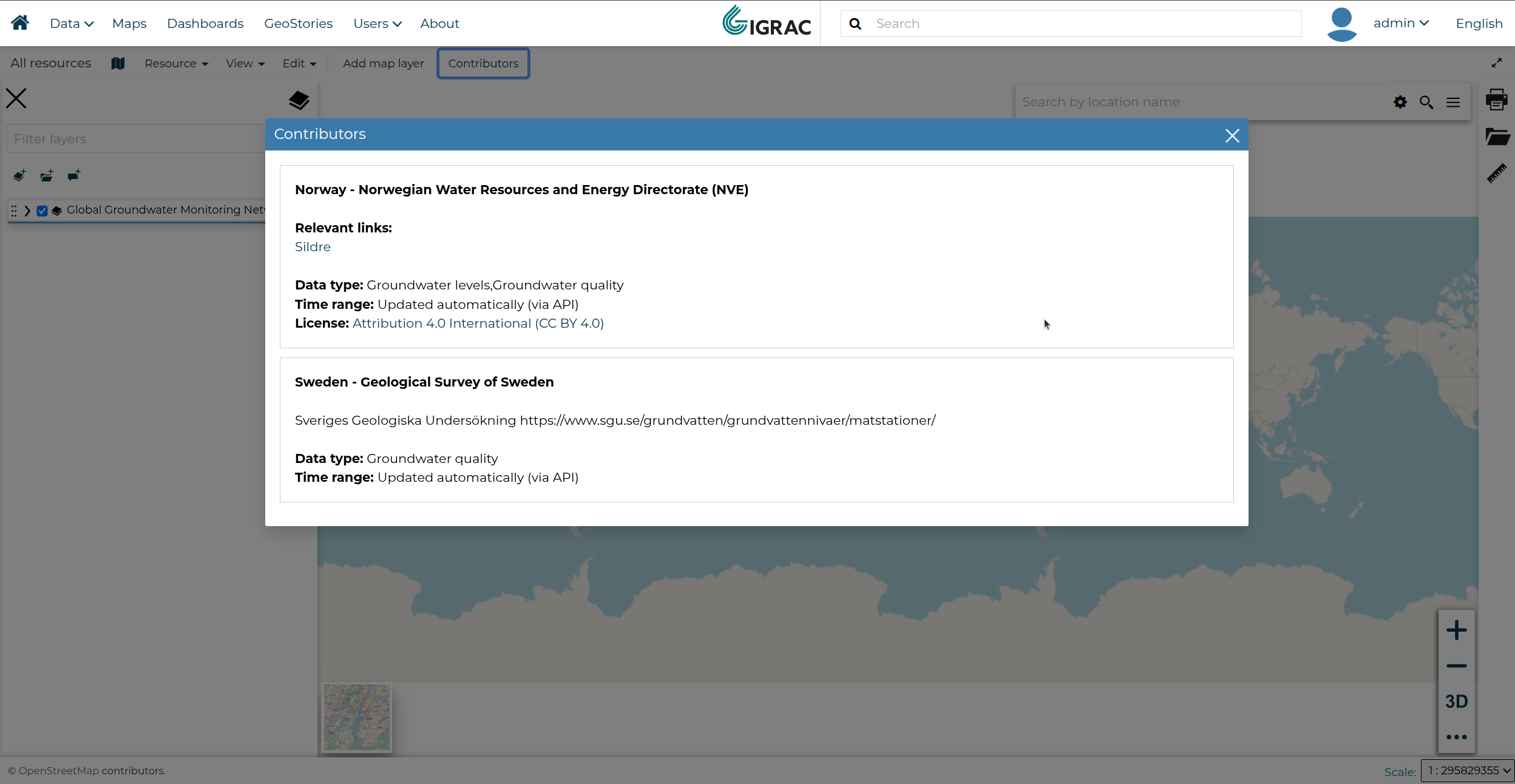Viewport: 1515px width, 784px height.
Task: Click the open folder icon
Action: 1497,136
